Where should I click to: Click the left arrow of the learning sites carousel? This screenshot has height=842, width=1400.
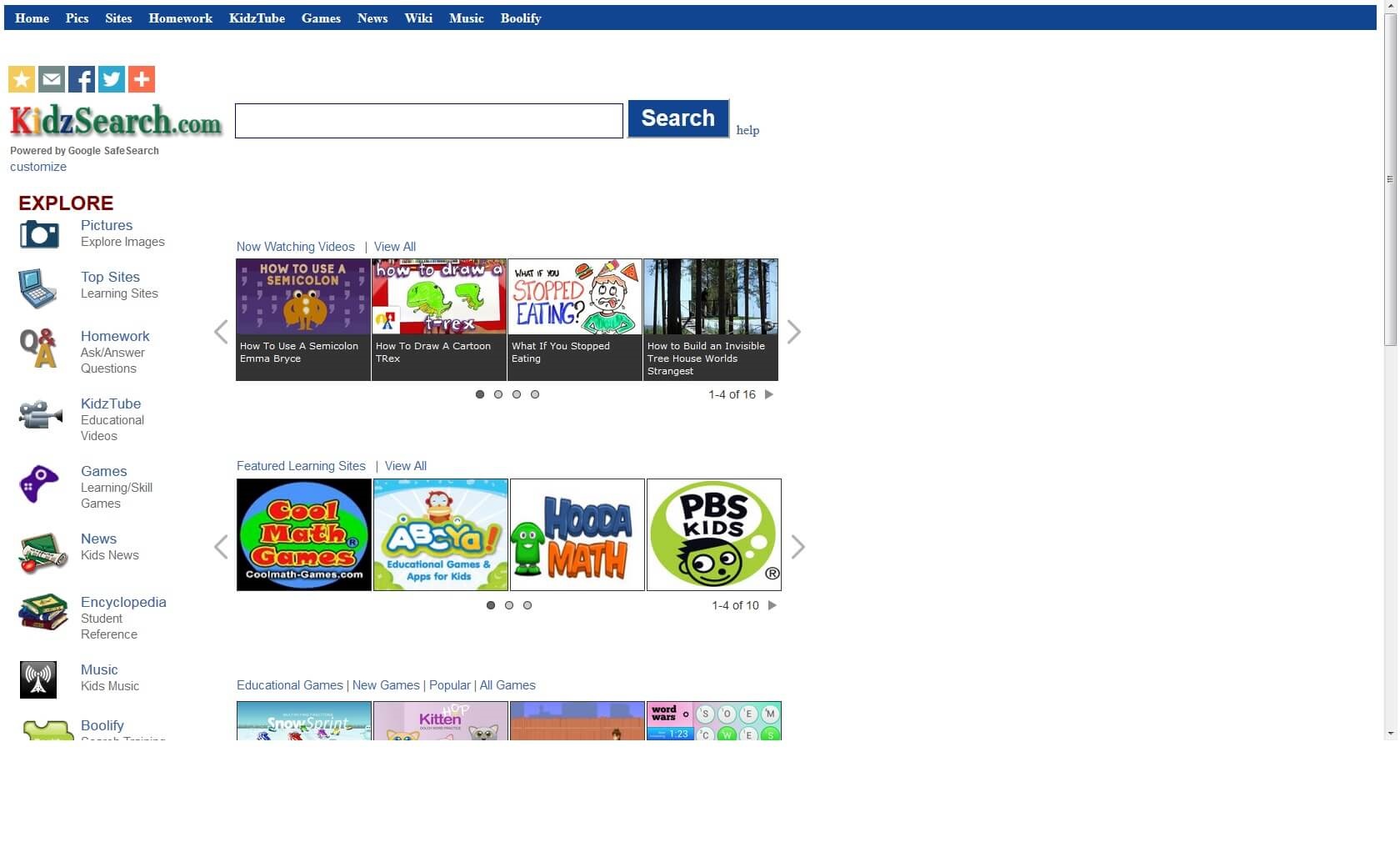[x=221, y=547]
